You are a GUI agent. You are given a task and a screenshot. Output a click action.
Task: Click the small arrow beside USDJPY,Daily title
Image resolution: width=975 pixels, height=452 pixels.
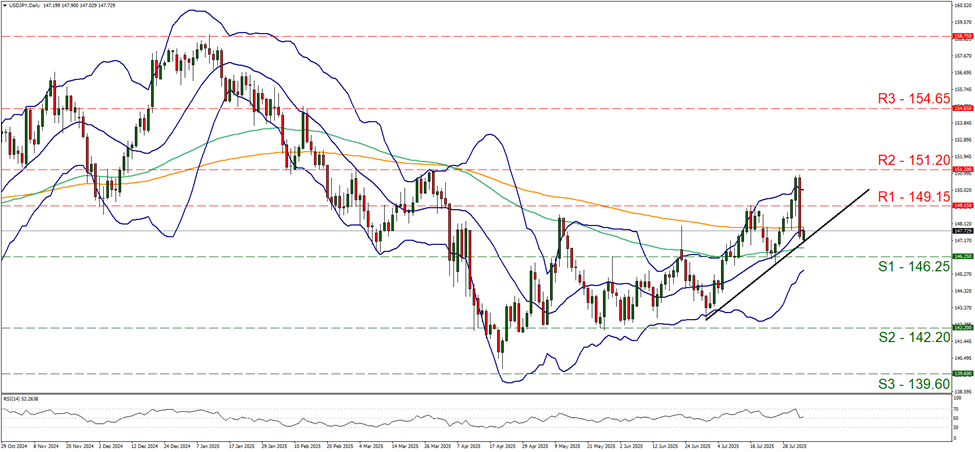click(x=5, y=5)
